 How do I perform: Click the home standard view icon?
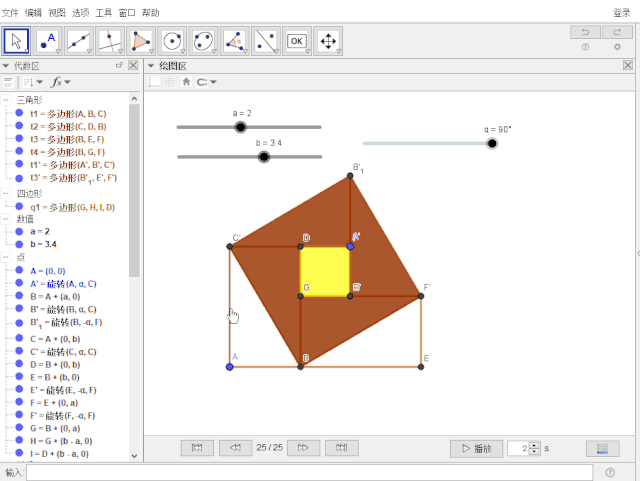(186, 82)
